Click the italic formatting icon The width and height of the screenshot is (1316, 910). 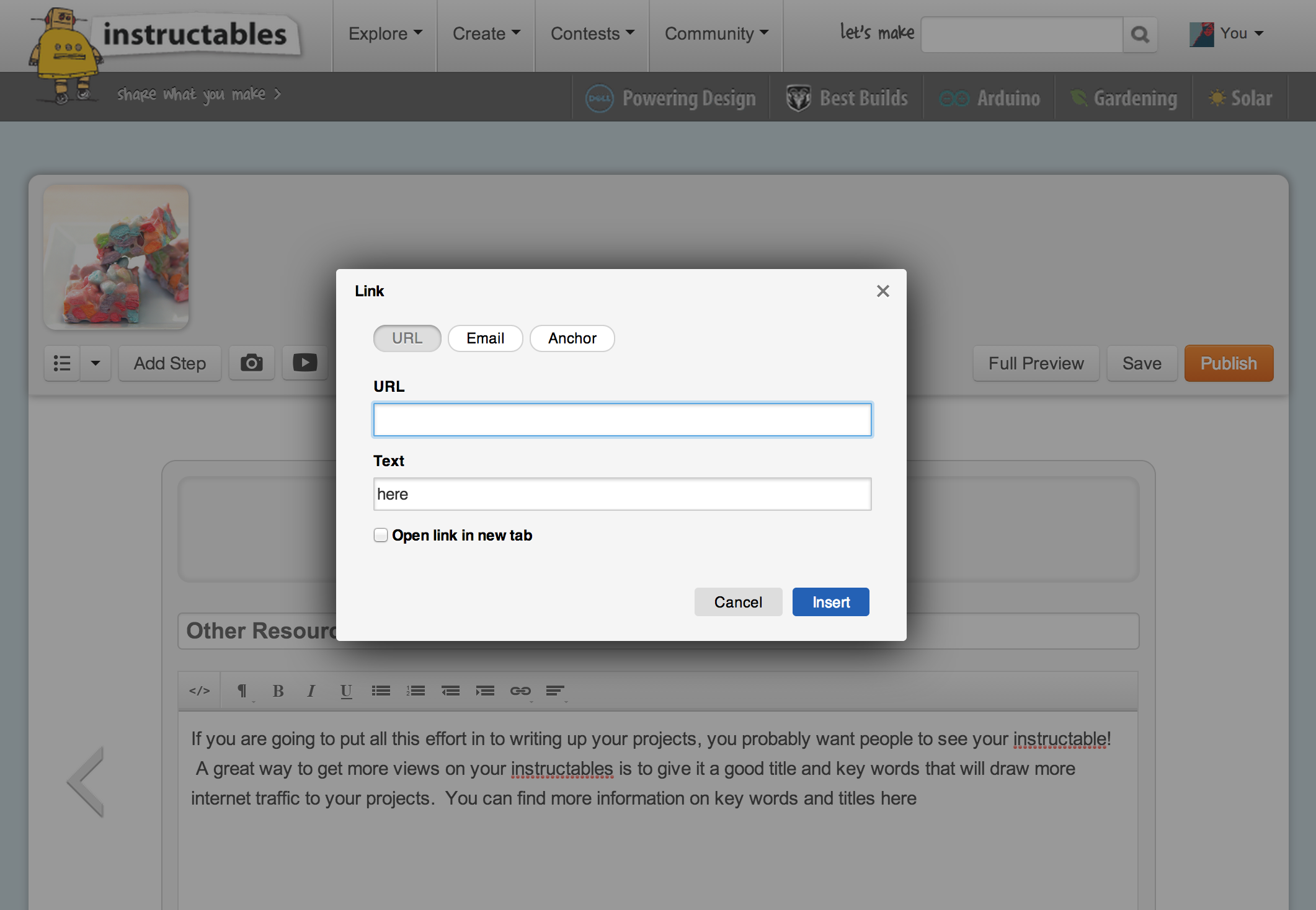tap(310, 690)
